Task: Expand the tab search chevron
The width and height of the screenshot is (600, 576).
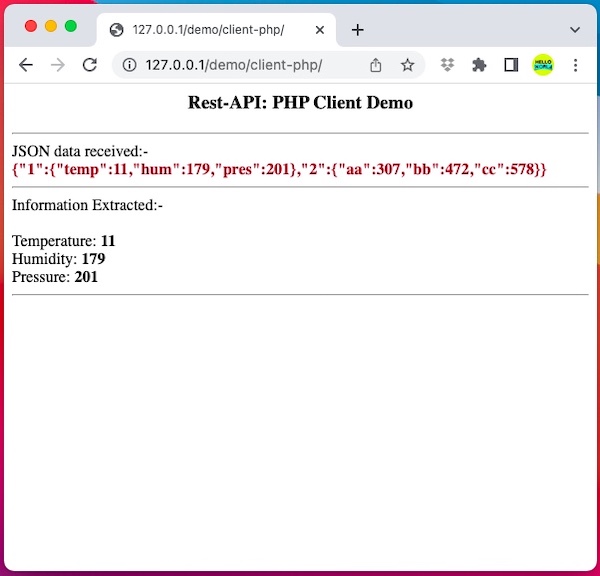Action: click(575, 30)
